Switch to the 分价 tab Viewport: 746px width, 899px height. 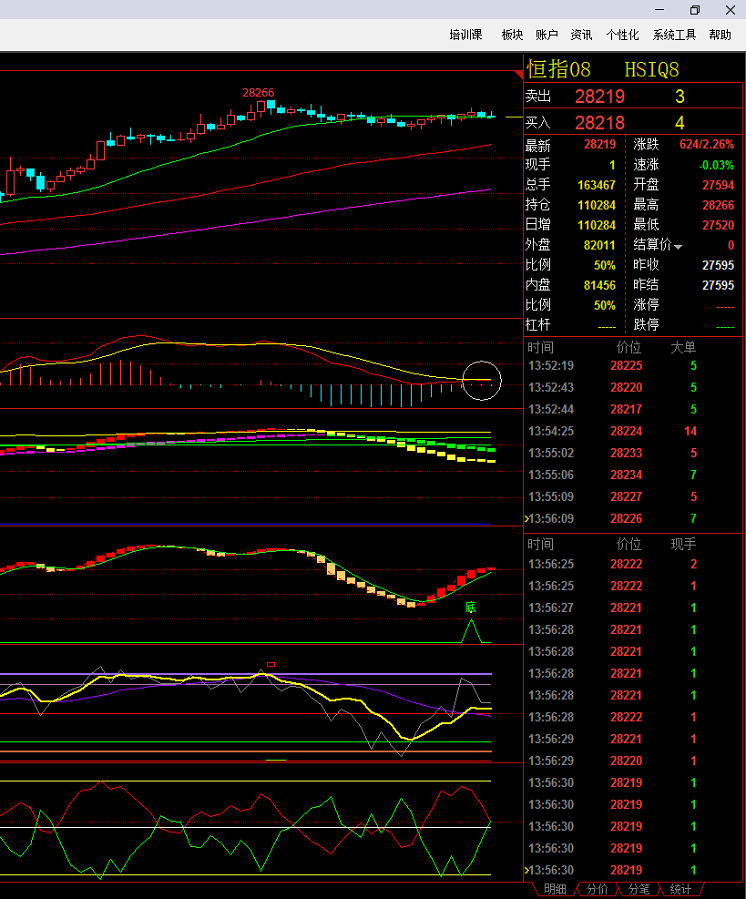click(596, 889)
